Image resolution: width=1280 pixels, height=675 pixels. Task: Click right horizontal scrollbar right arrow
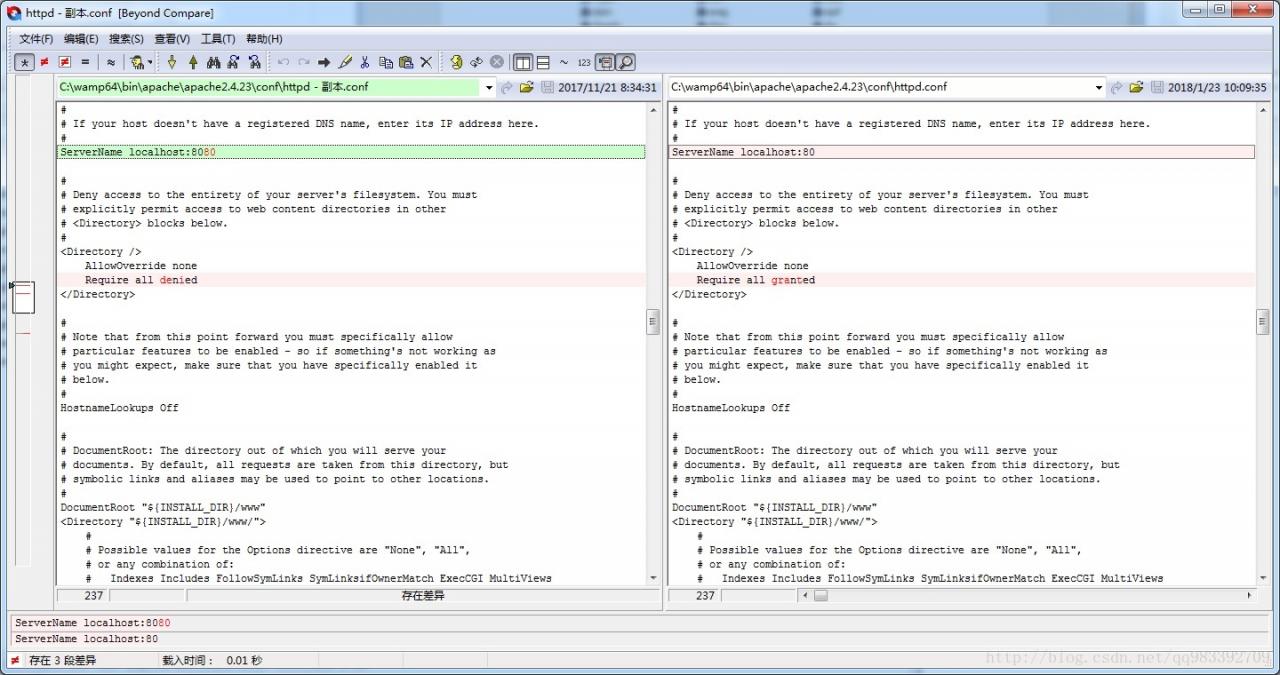coord(1249,595)
